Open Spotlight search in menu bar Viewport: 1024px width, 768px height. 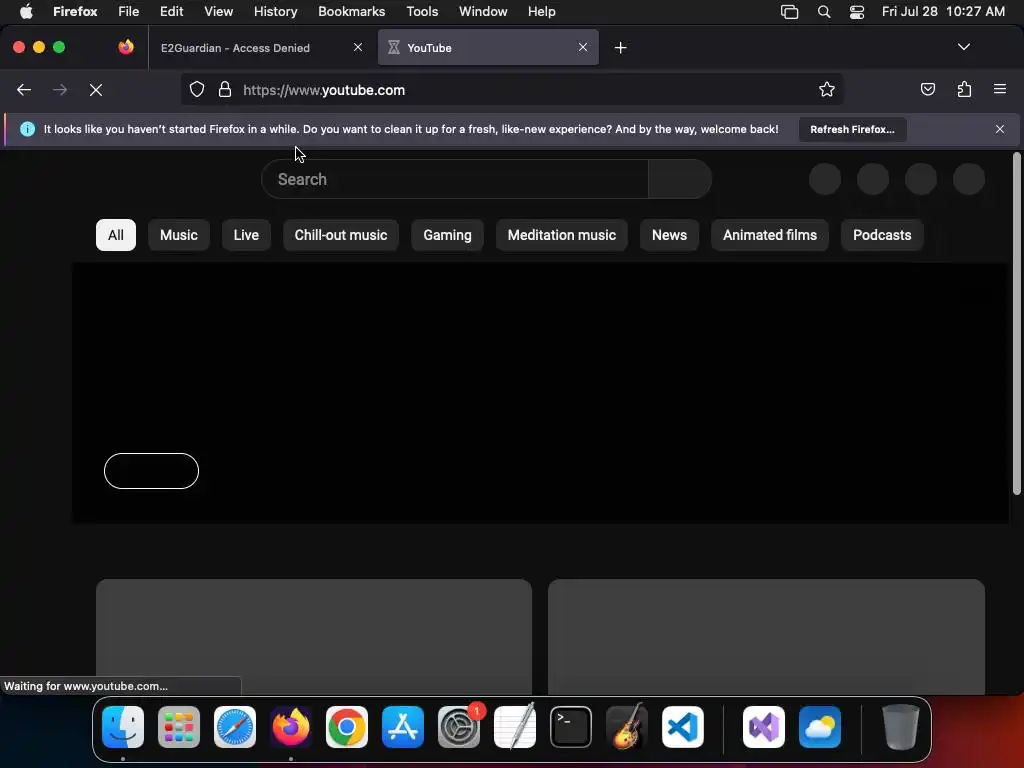(824, 12)
